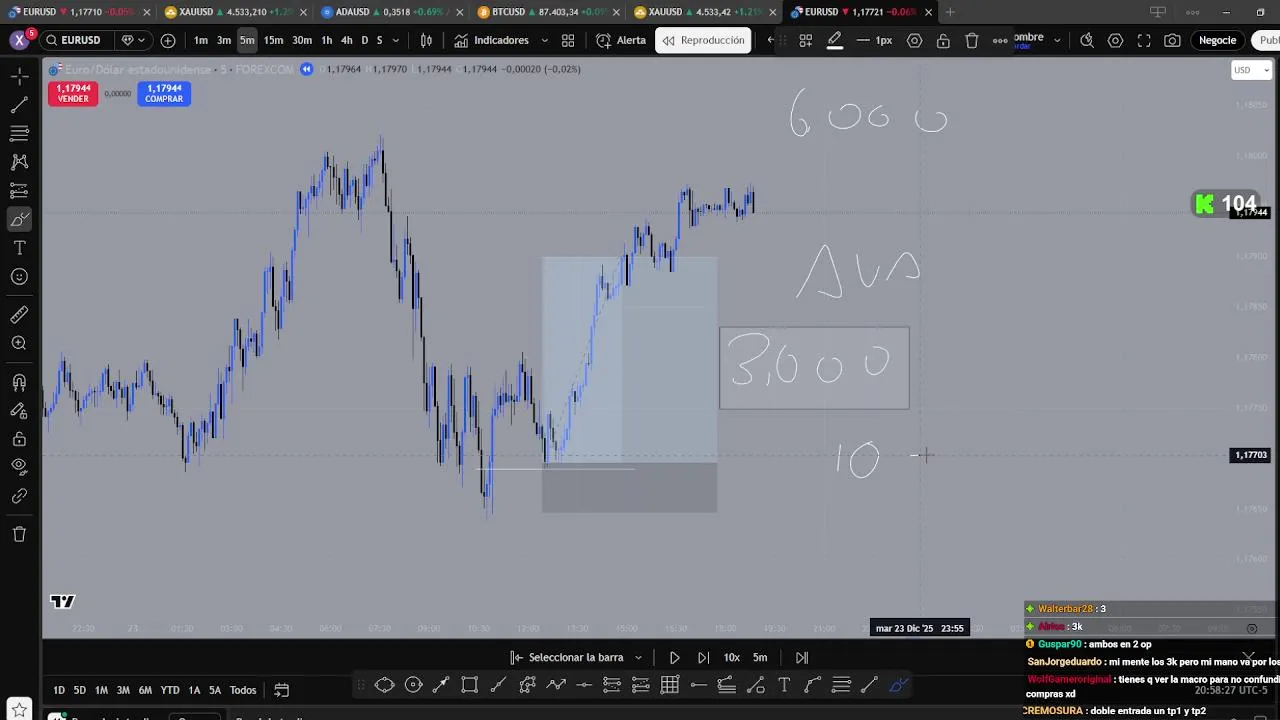Add a symbol to compare with plus icon
The height and width of the screenshot is (720, 1280).
(168, 40)
